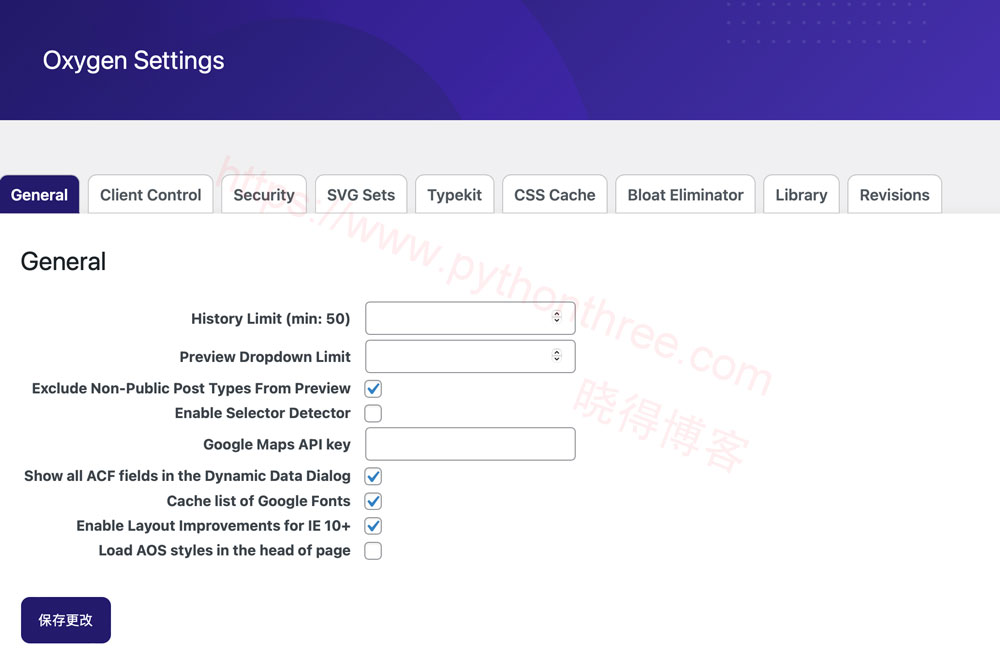The height and width of the screenshot is (648, 1000).
Task: Click the 'History Limit (min: 50)' label
Action: point(270,318)
